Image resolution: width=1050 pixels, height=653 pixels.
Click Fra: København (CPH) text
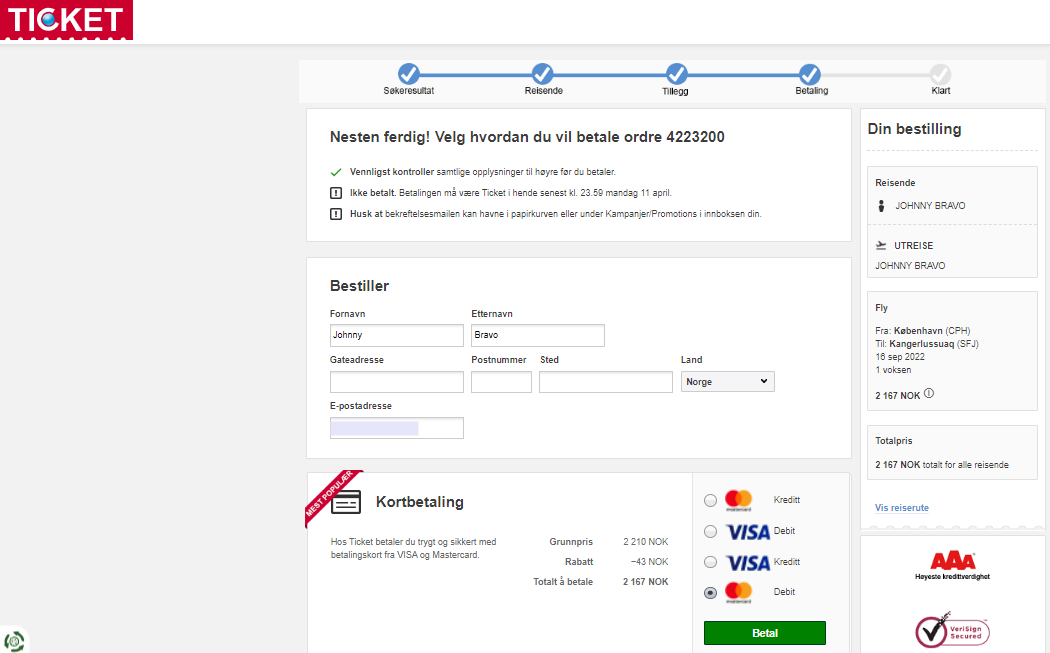923,331
